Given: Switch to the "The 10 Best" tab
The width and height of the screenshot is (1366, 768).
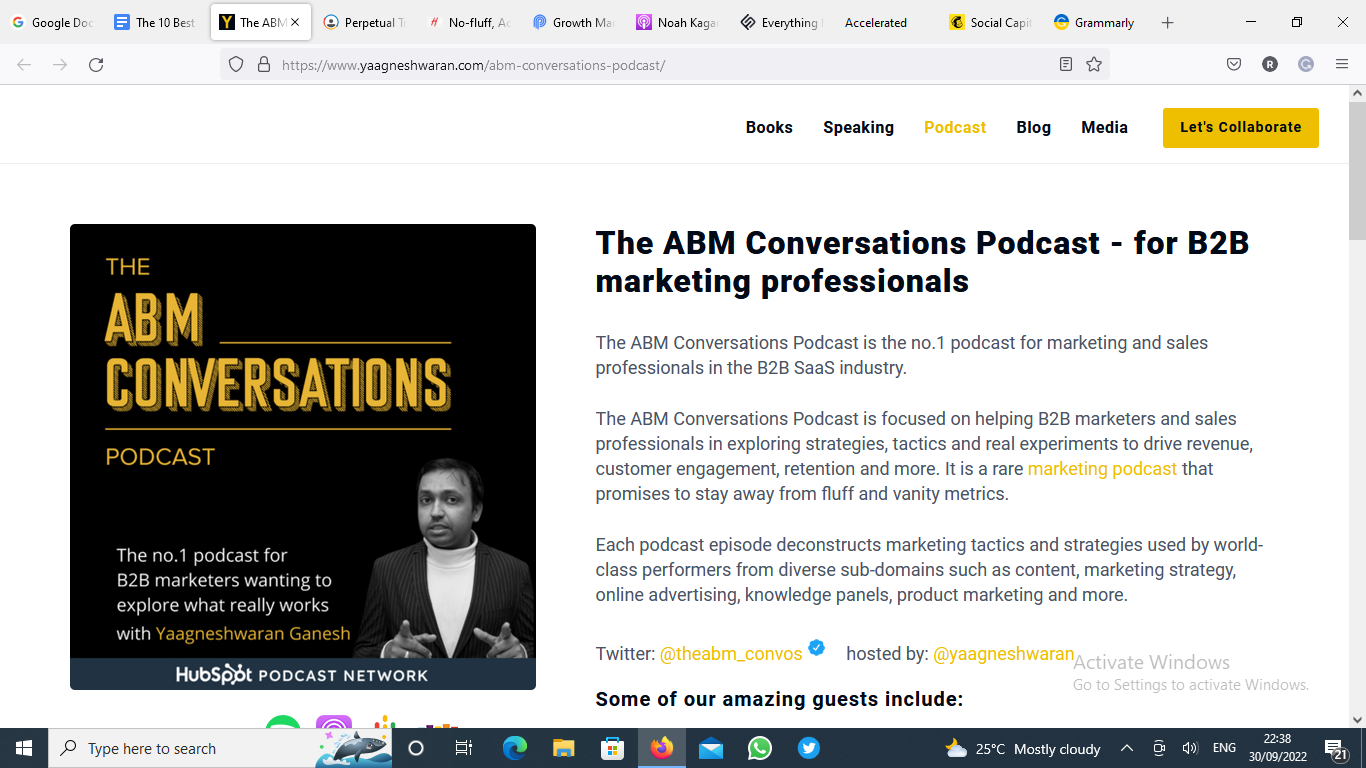Looking at the screenshot, I should (x=155, y=22).
